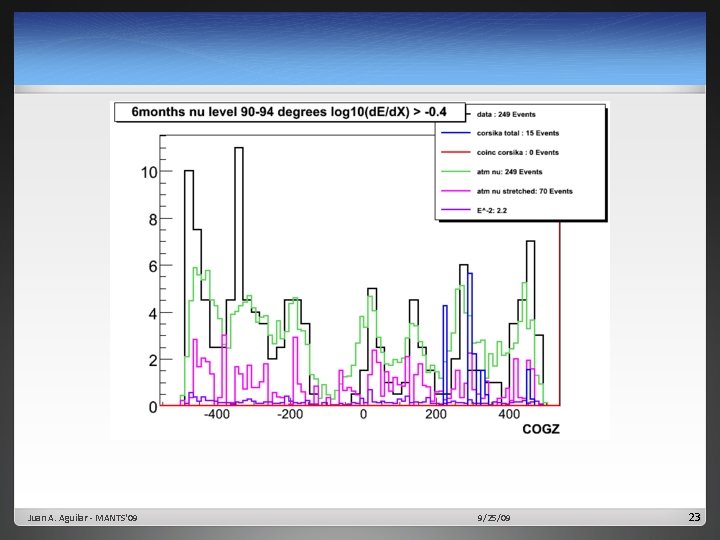Select legend entry 'atm nu: 249 Events'

point(509,172)
